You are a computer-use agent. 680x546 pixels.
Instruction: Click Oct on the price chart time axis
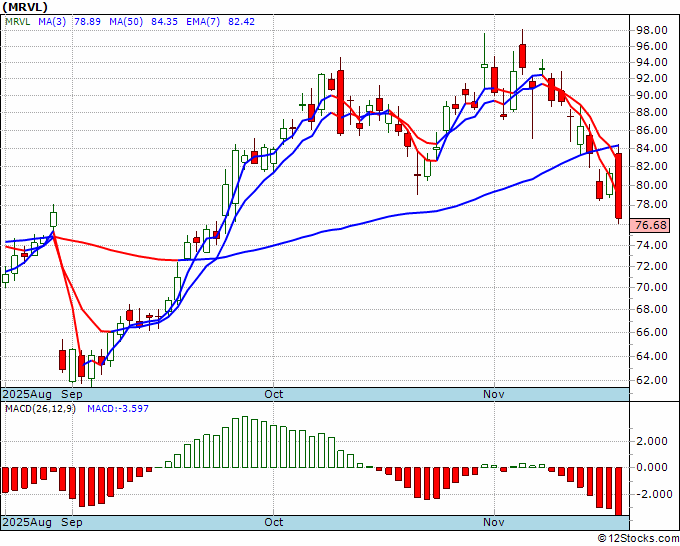pyautogui.click(x=274, y=395)
